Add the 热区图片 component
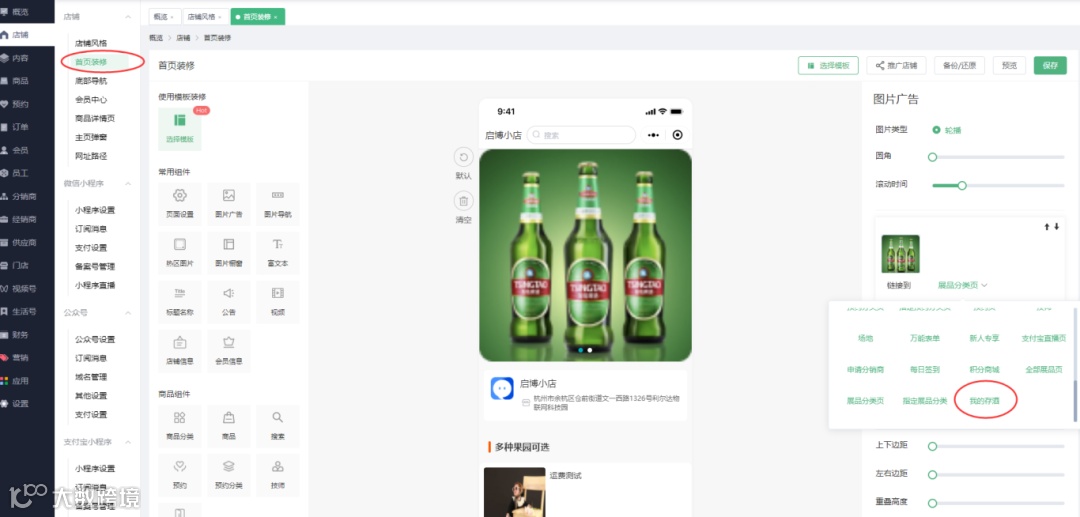The image size is (1080, 517). [x=180, y=253]
